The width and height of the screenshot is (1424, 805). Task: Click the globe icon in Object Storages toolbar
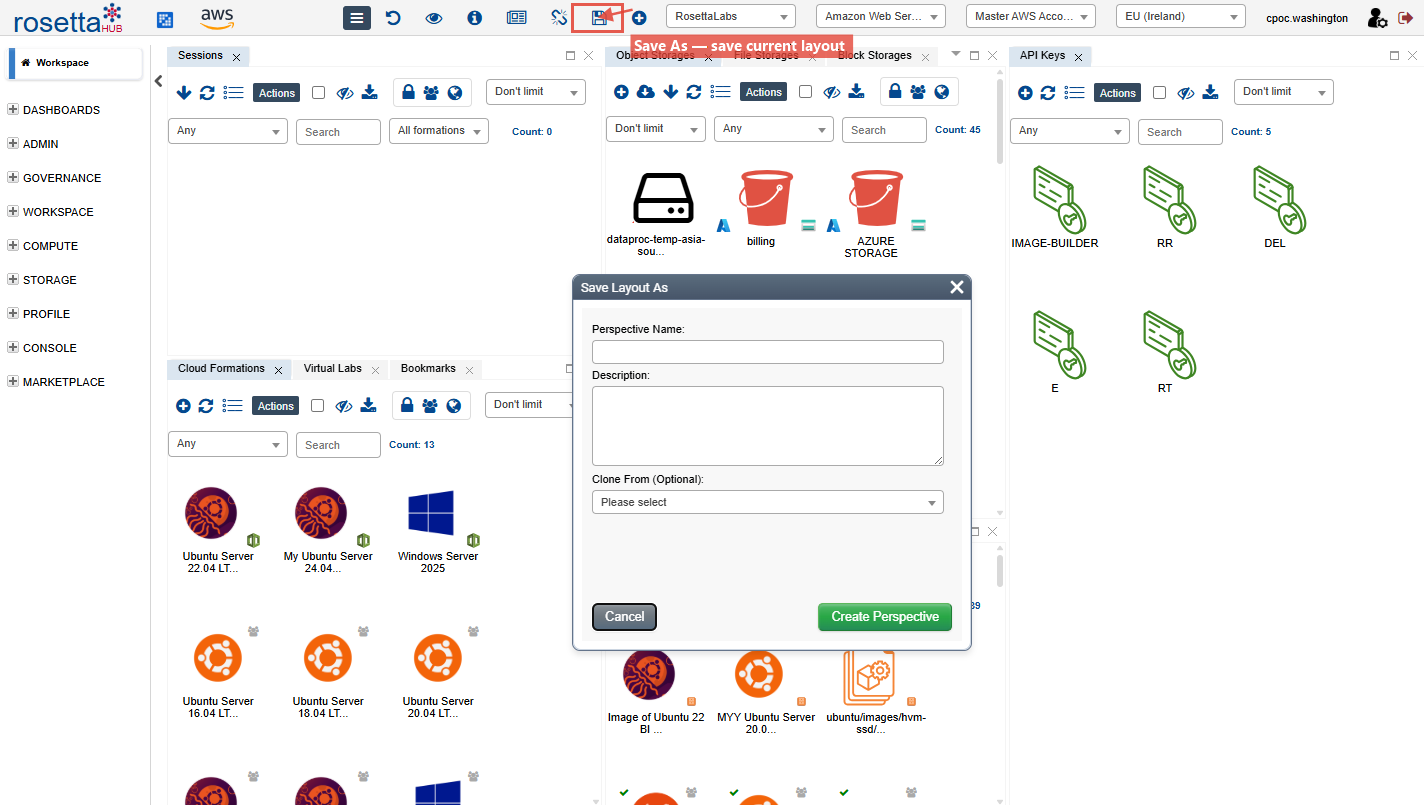tap(941, 92)
